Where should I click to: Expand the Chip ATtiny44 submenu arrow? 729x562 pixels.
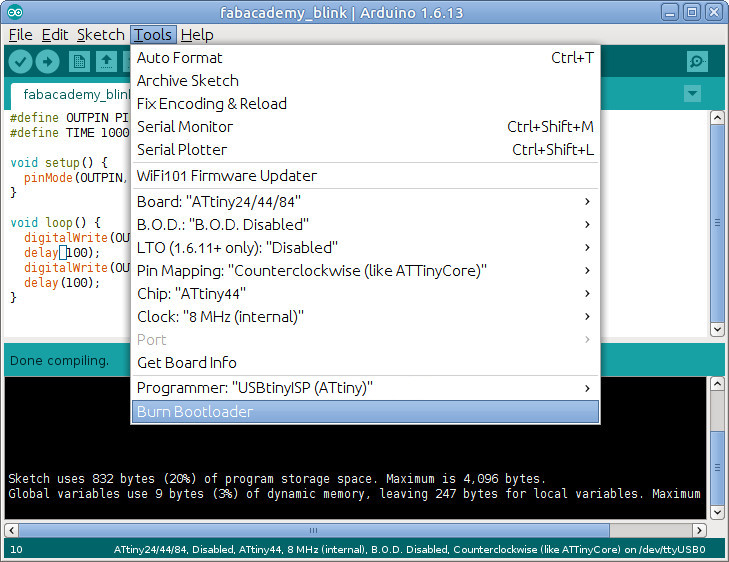tap(587, 293)
